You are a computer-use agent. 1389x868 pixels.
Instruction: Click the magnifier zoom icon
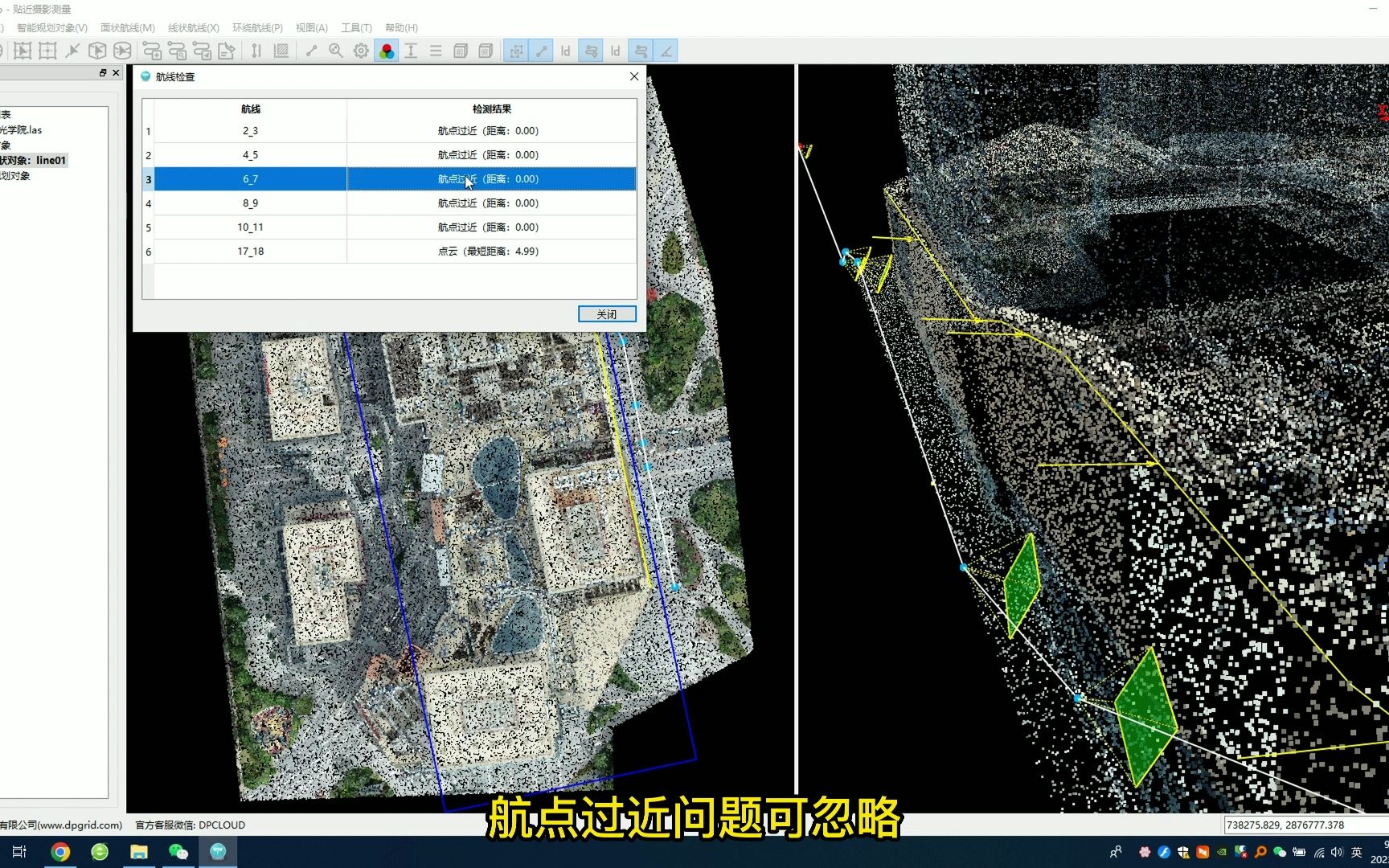pos(336,51)
